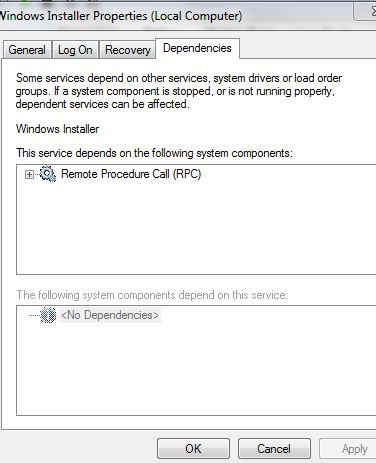The width and height of the screenshot is (376, 463).
Task: Open the Log On tab
Action: click(75, 50)
